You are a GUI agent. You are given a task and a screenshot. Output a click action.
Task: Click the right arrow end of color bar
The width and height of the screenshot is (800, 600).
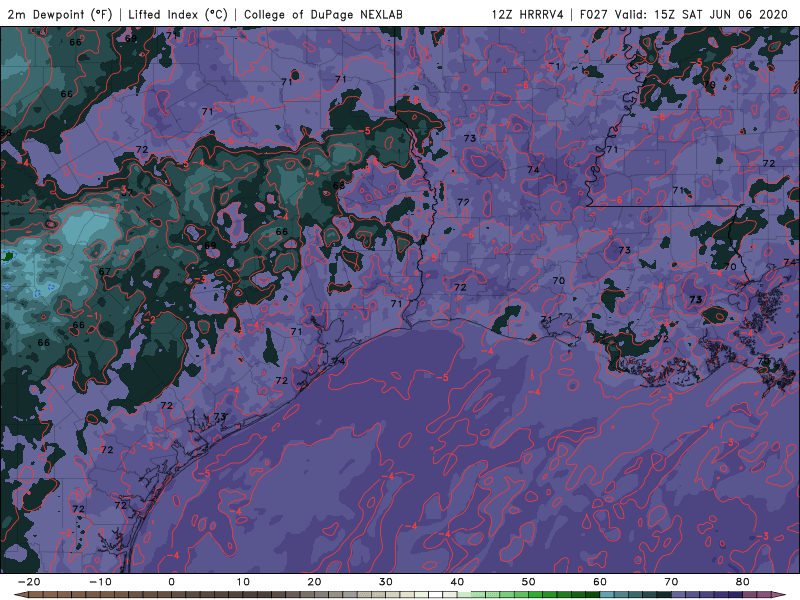click(x=779, y=595)
